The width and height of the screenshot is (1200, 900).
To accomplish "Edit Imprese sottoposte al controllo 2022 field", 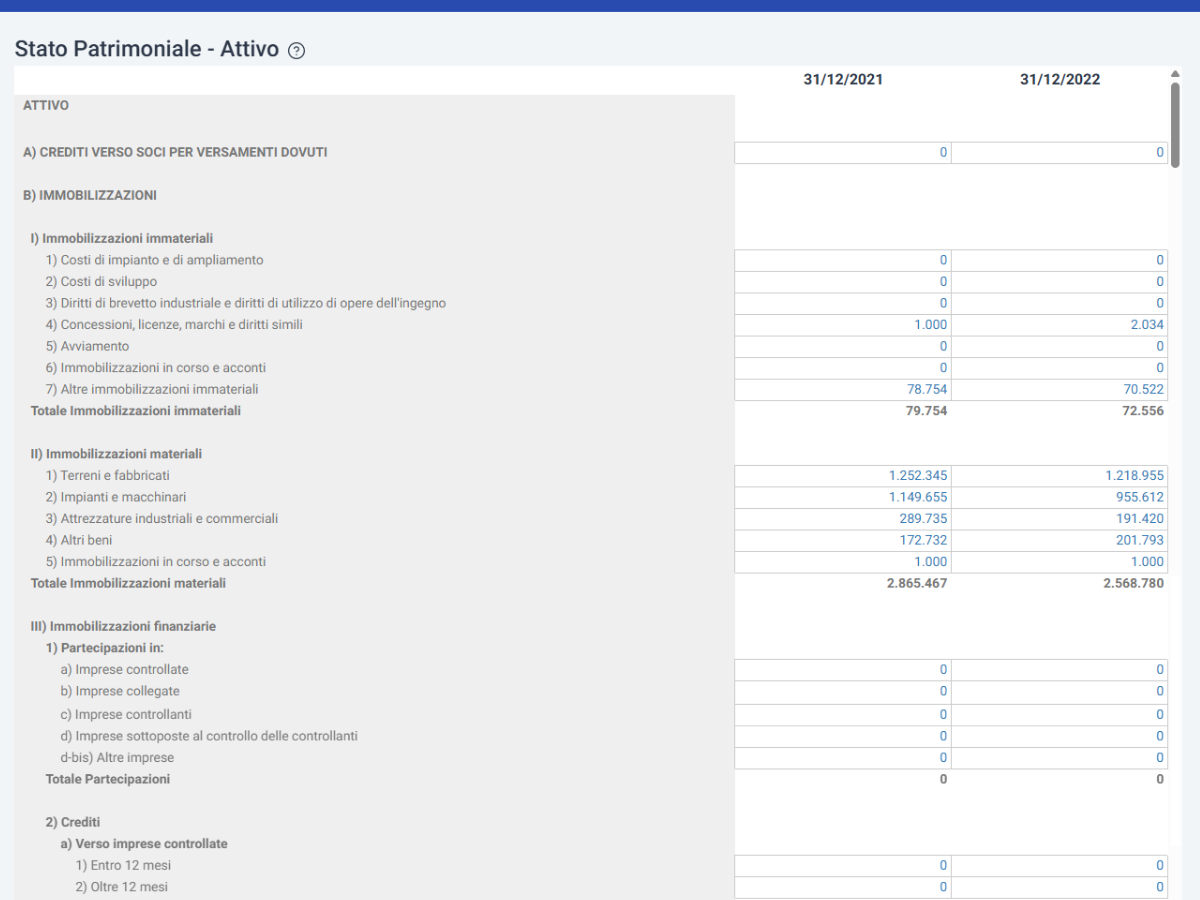I will pos(1059,736).
